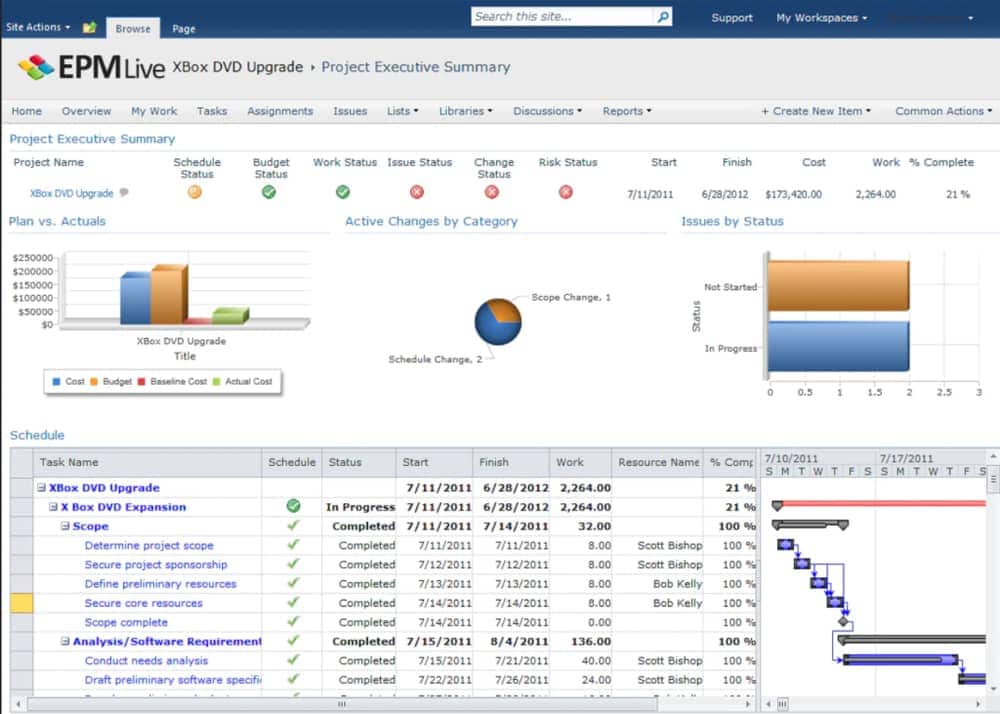1000x714 pixels.
Task: Open the Determine project scope task link
Action: [x=149, y=546]
